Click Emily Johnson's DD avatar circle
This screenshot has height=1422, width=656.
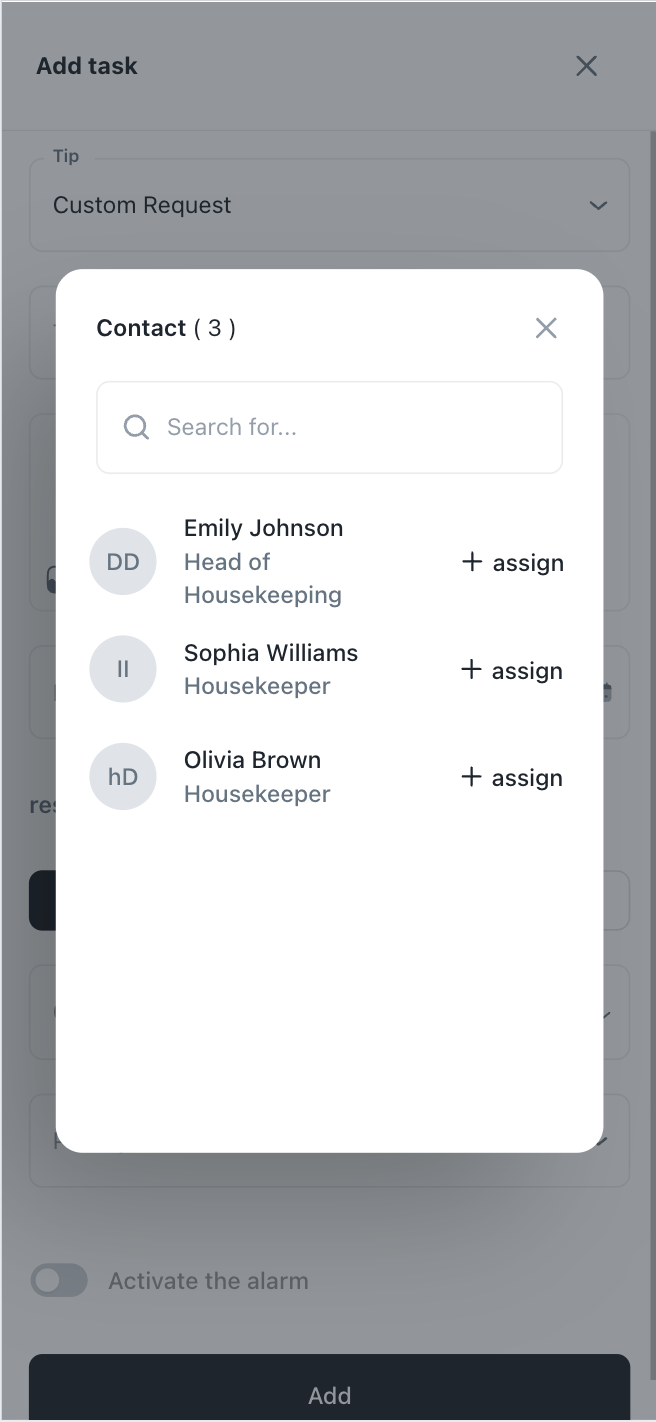[123, 561]
